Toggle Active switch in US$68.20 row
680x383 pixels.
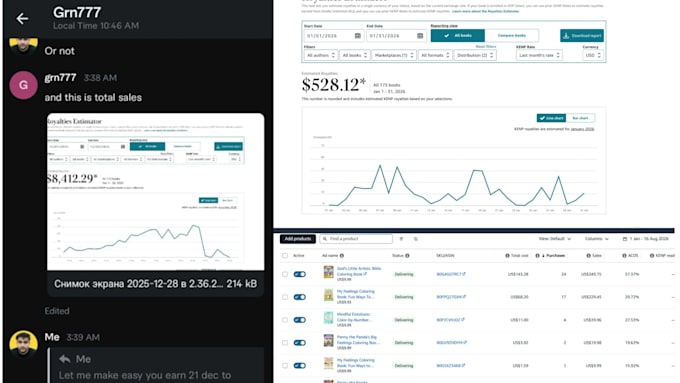click(300, 297)
